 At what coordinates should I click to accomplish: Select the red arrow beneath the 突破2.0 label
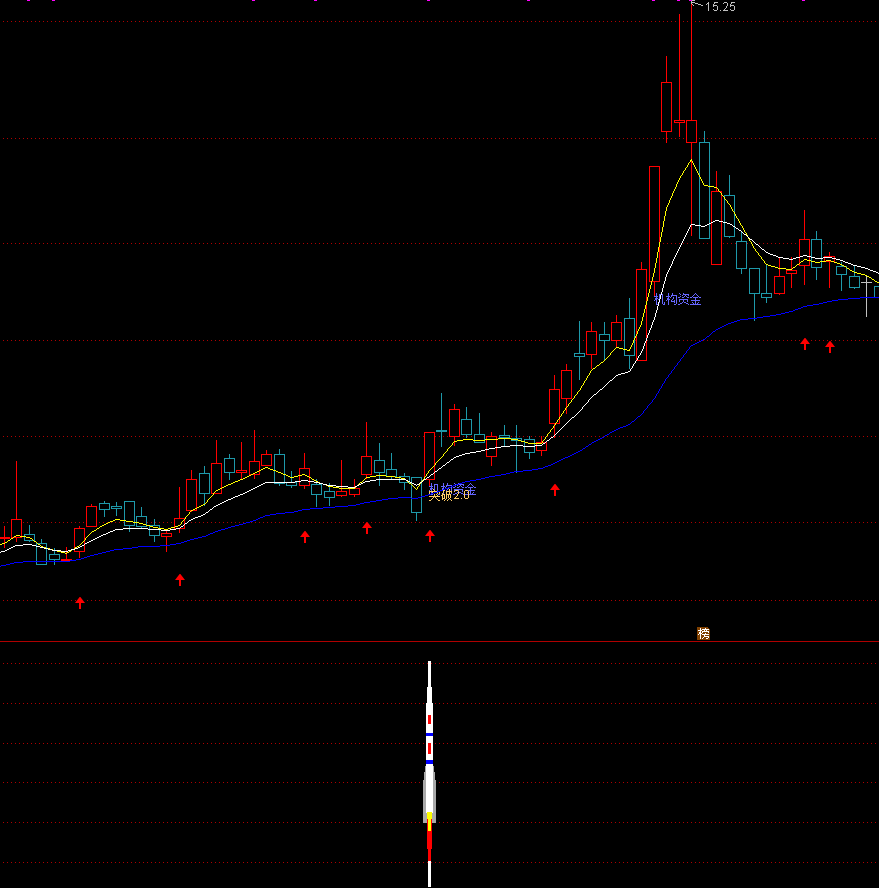tap(430, 535)
